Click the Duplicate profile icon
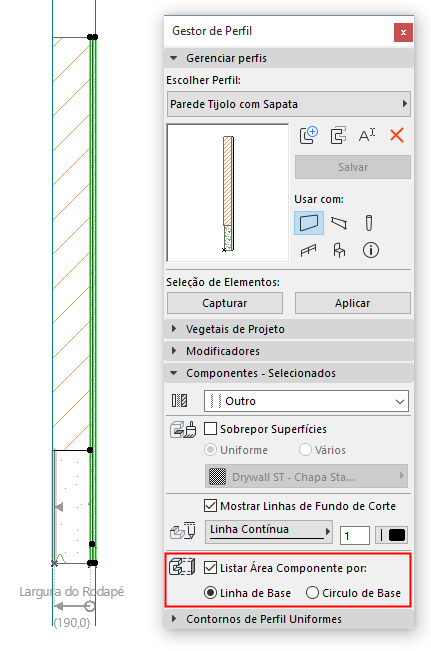Viewport: 431px width, 651px height. pos(338,136)
